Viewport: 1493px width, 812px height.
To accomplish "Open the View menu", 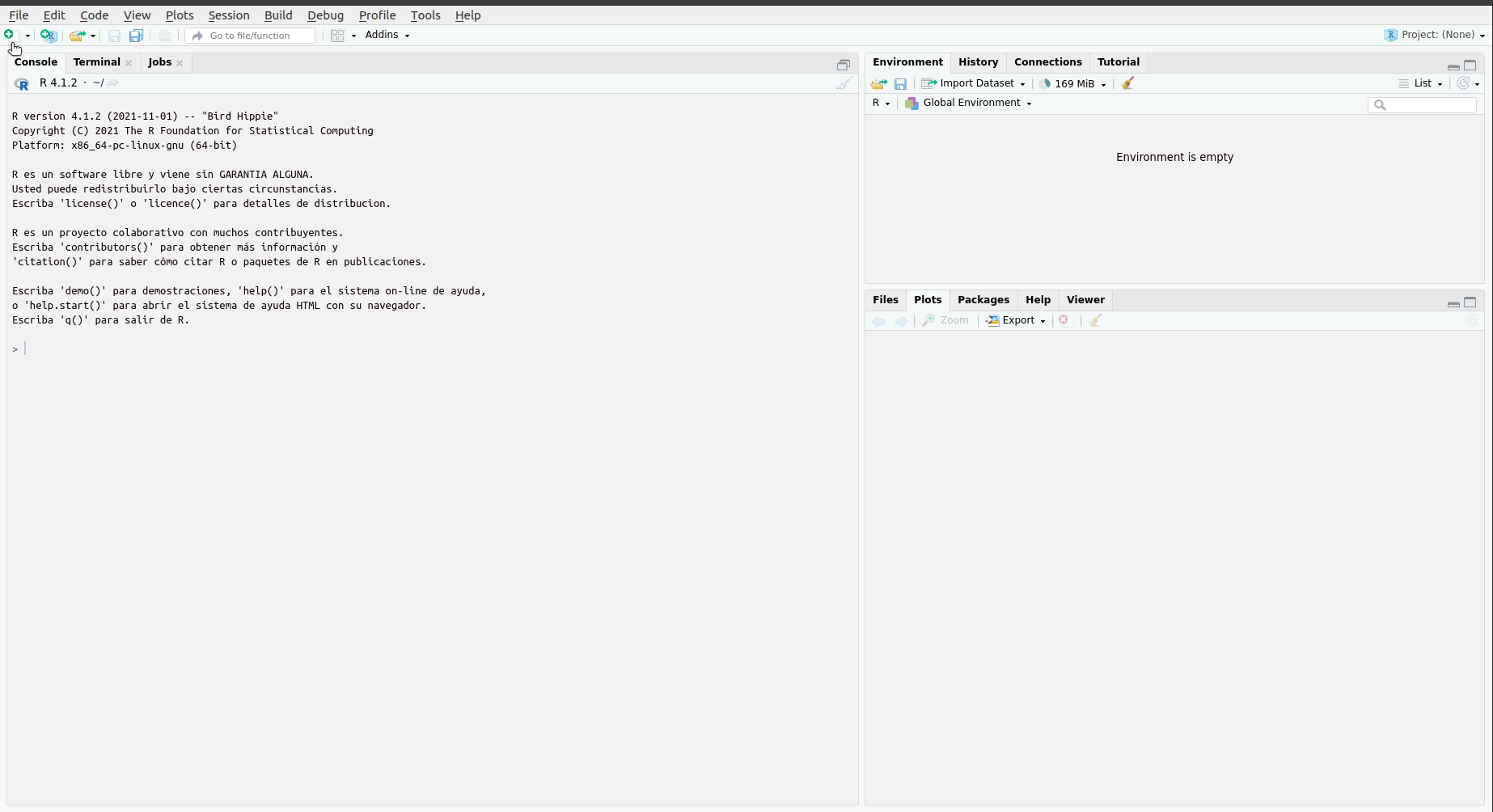I will pos(137,15).
